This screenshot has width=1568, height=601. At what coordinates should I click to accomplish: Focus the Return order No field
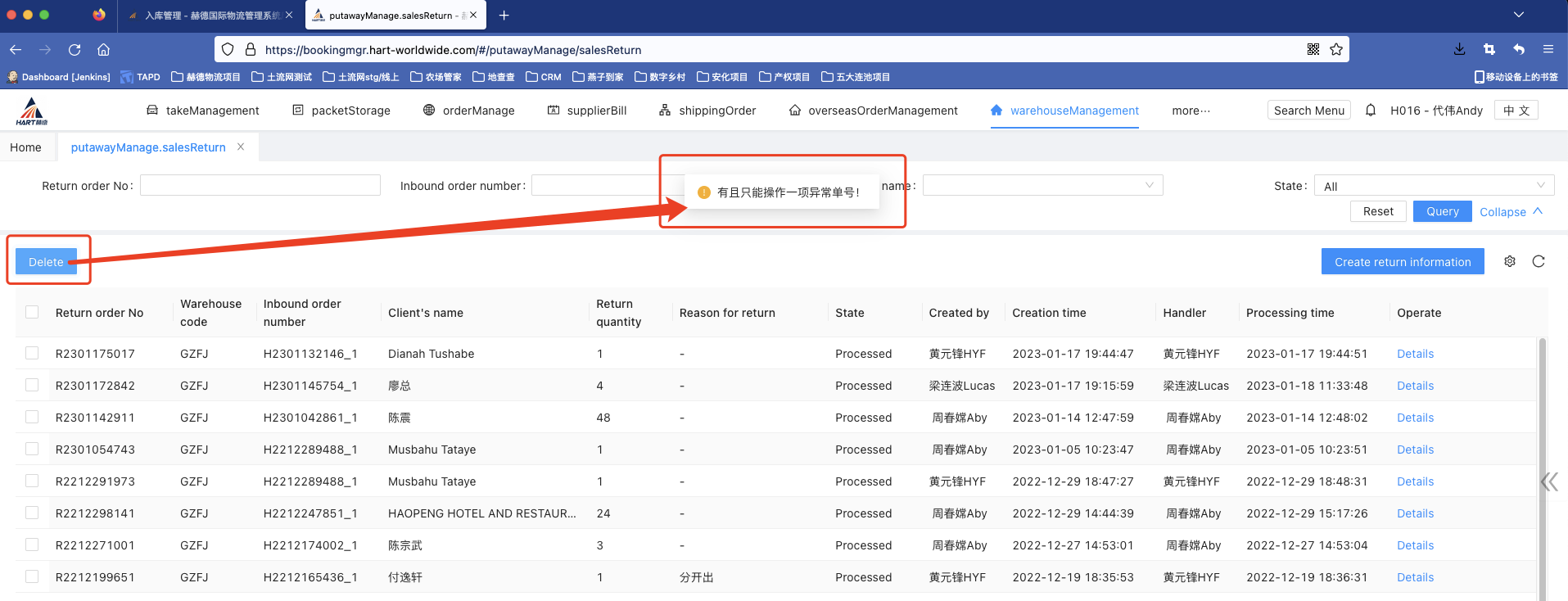(260, 185)
